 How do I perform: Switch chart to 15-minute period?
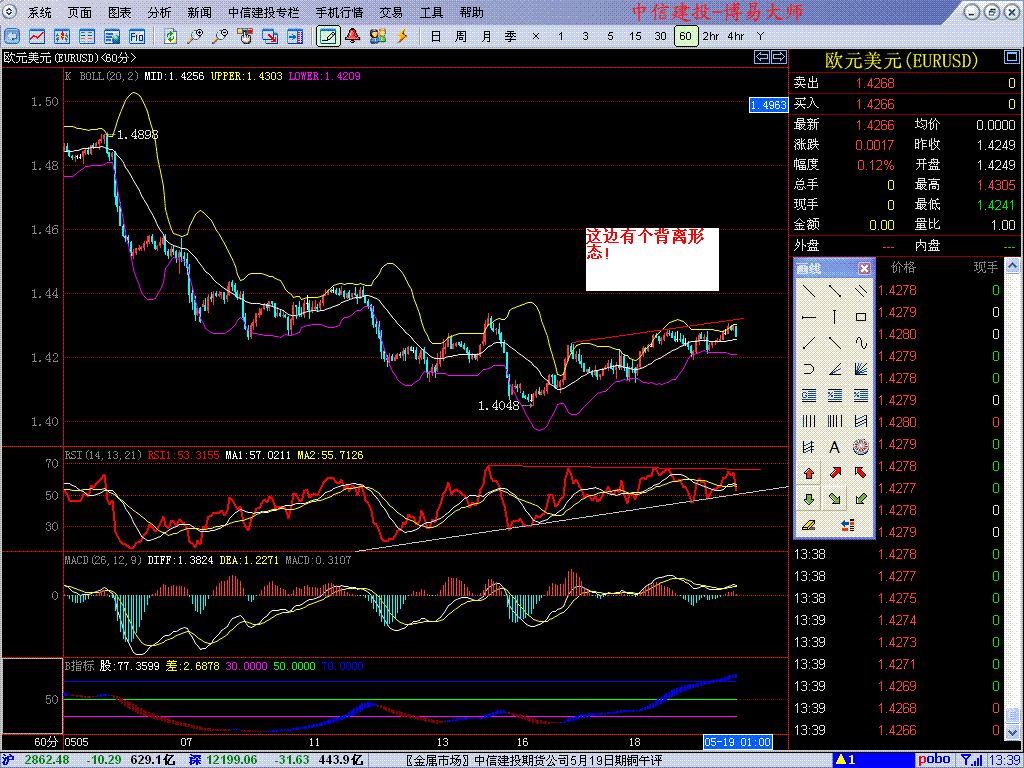tap(635, 36)
